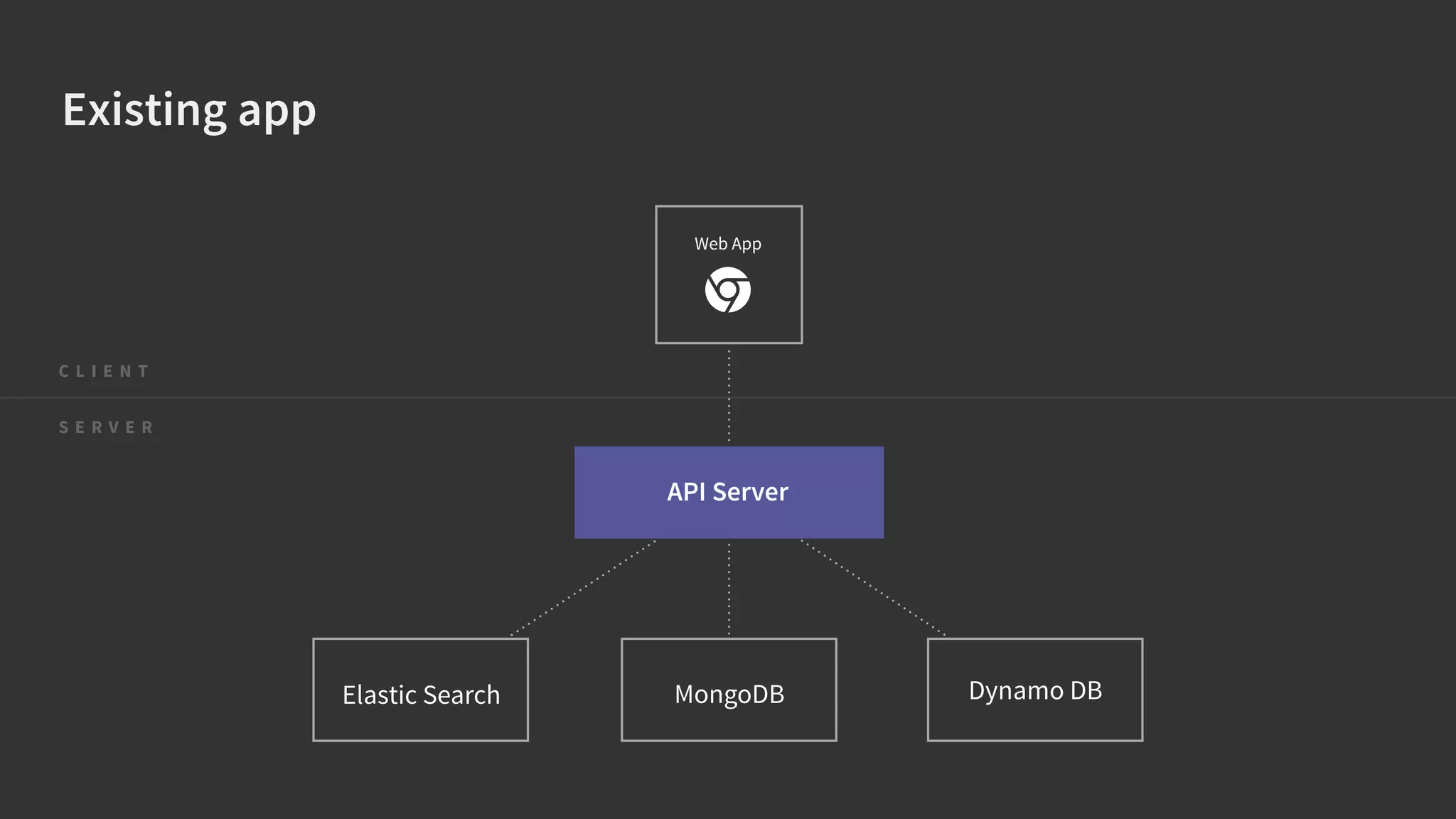
Task: Click dotted connector leading to Elastic Search
Action: tap(583, 588)
